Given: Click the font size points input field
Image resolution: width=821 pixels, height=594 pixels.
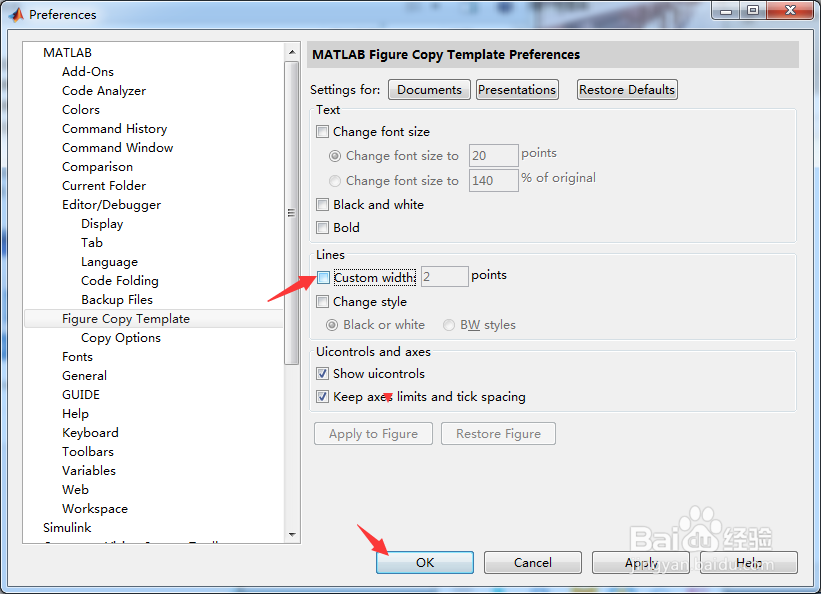Looking at the screenshot, I should coord(493,156).
